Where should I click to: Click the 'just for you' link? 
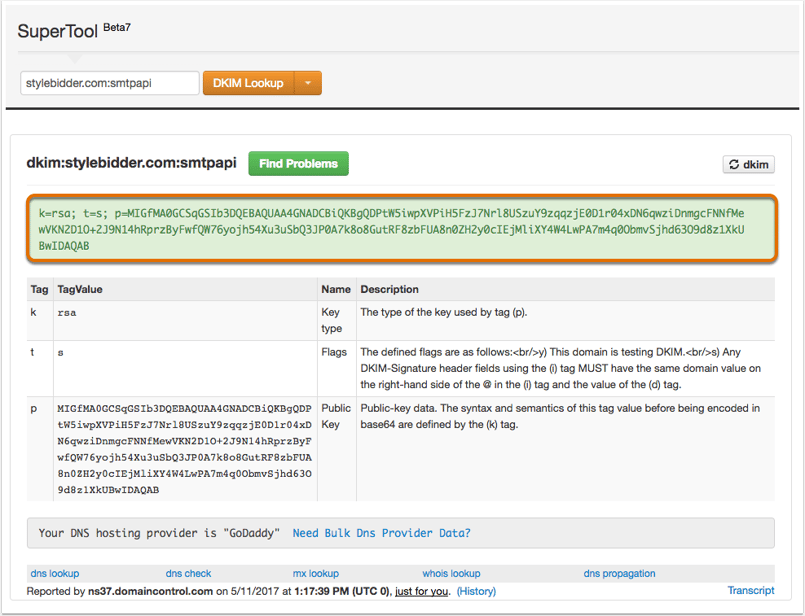(421, 591)
